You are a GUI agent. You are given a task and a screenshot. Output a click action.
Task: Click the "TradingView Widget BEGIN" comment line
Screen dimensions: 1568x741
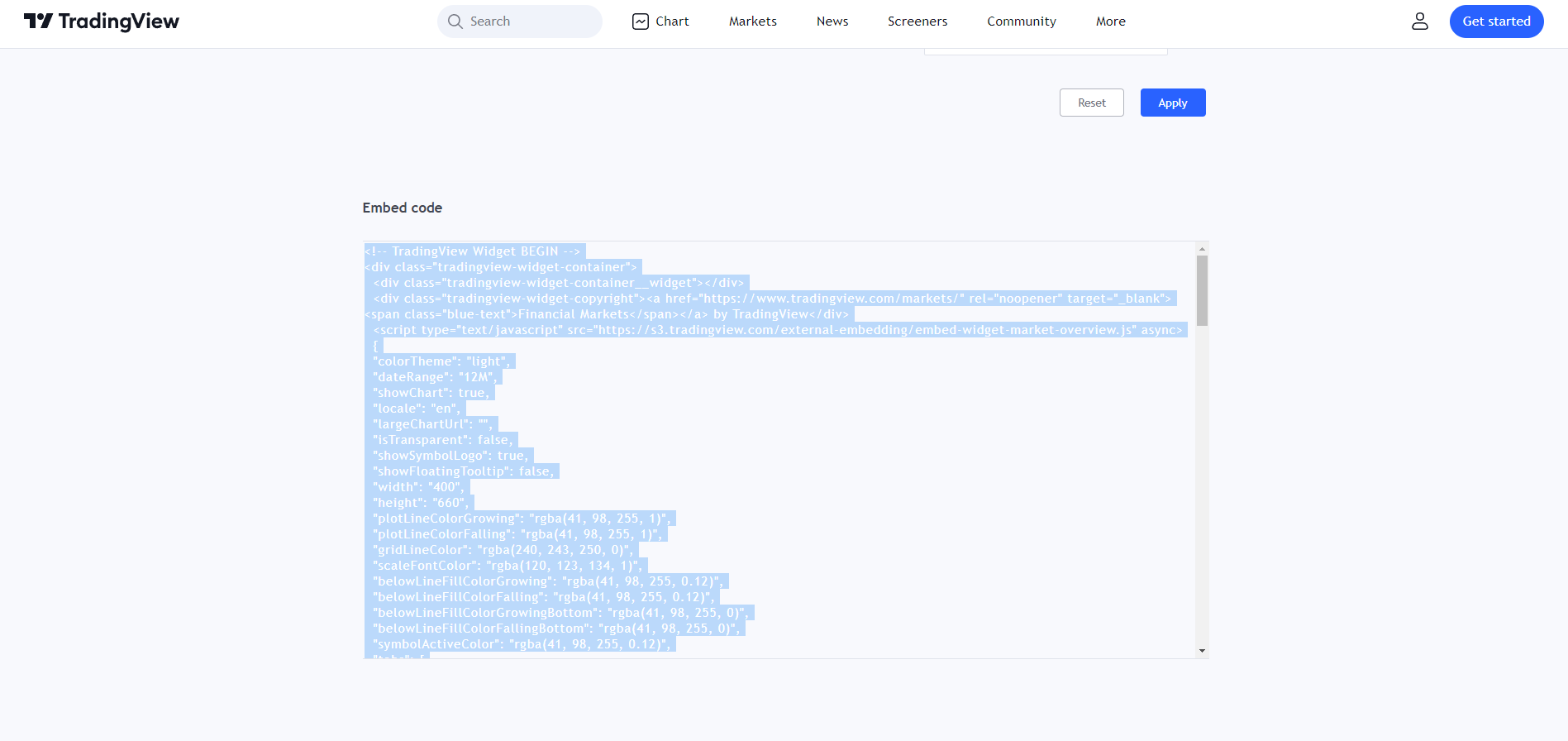[474, 251]
